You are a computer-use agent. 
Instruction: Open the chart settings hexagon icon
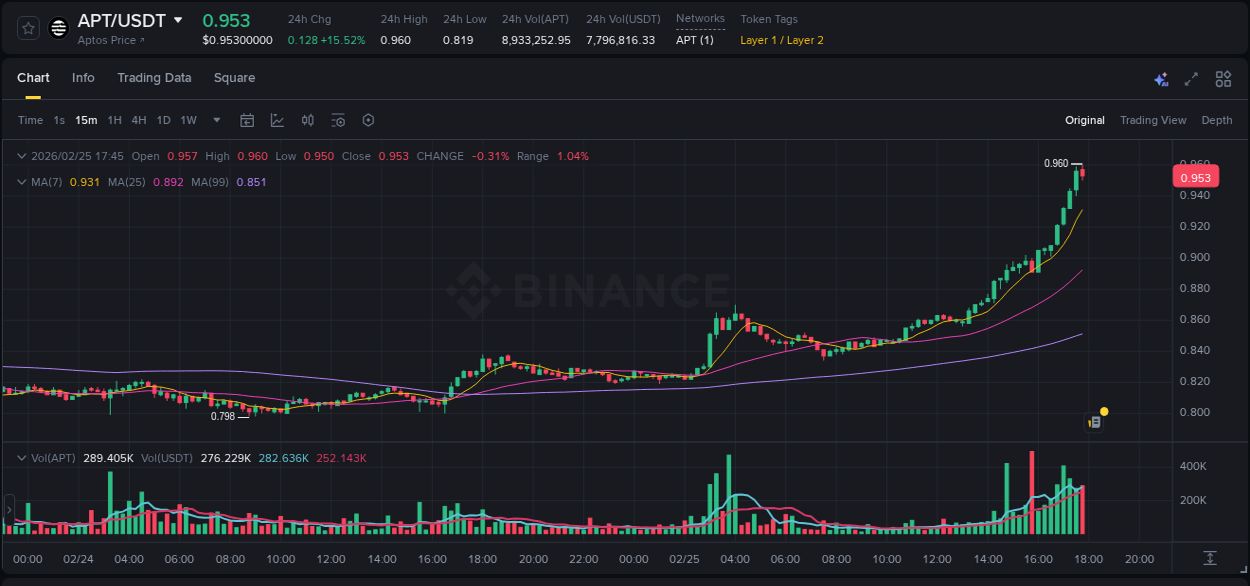(x=368, y=120)
